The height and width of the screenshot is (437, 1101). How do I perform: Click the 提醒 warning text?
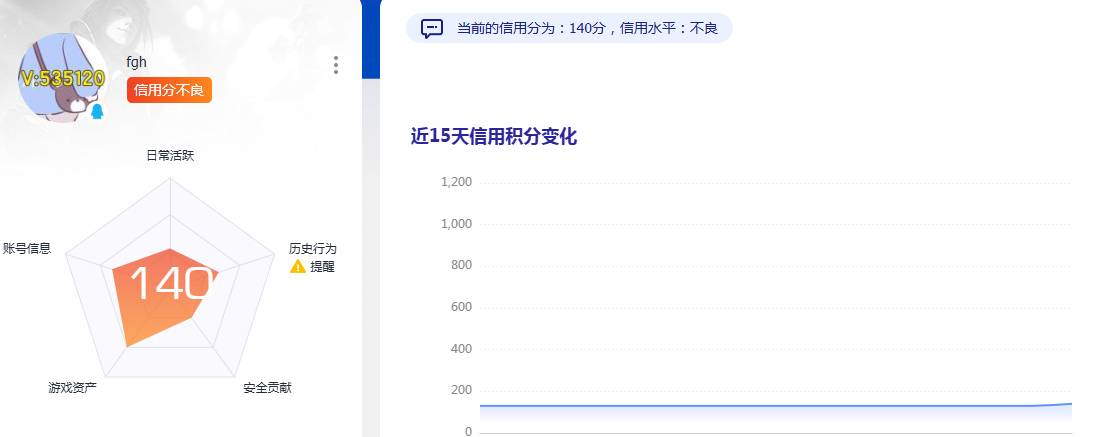pyautogui.click(x=322, y=267)
